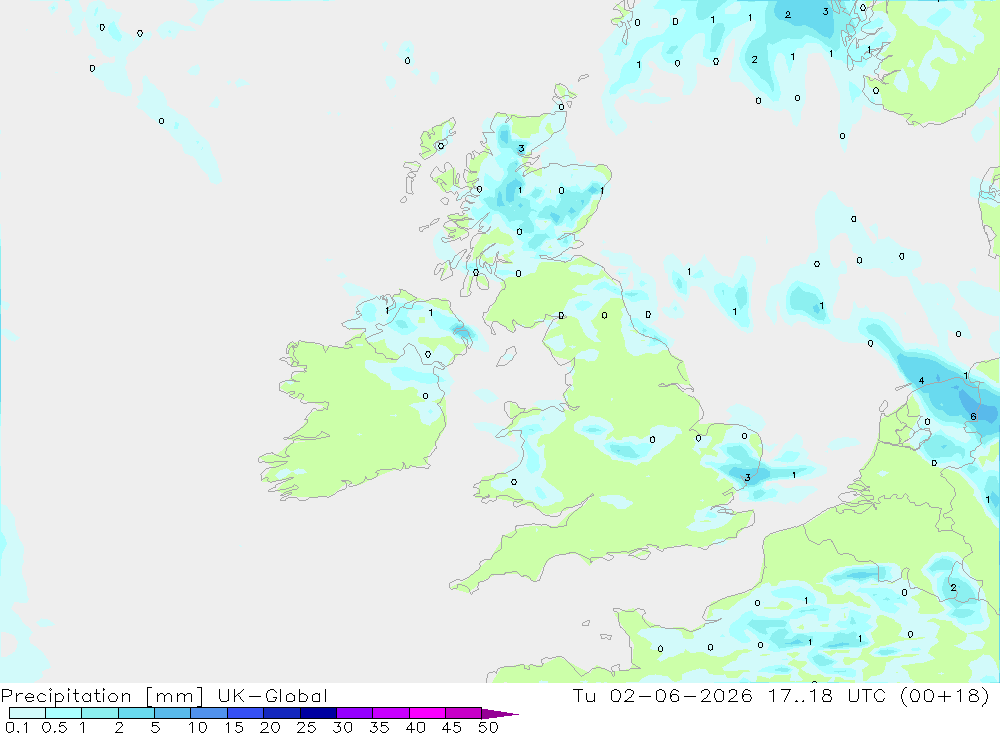Click the legend scale label "25"
The image size is (1000, 733).
tap(306, 727)
